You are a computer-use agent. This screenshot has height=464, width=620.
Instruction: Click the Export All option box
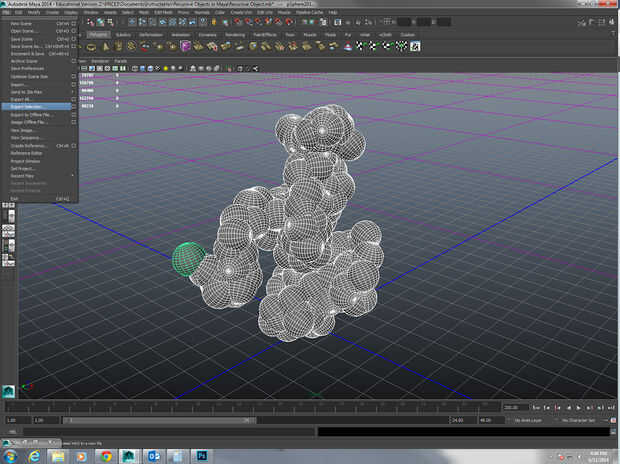[x=74, y=100]
